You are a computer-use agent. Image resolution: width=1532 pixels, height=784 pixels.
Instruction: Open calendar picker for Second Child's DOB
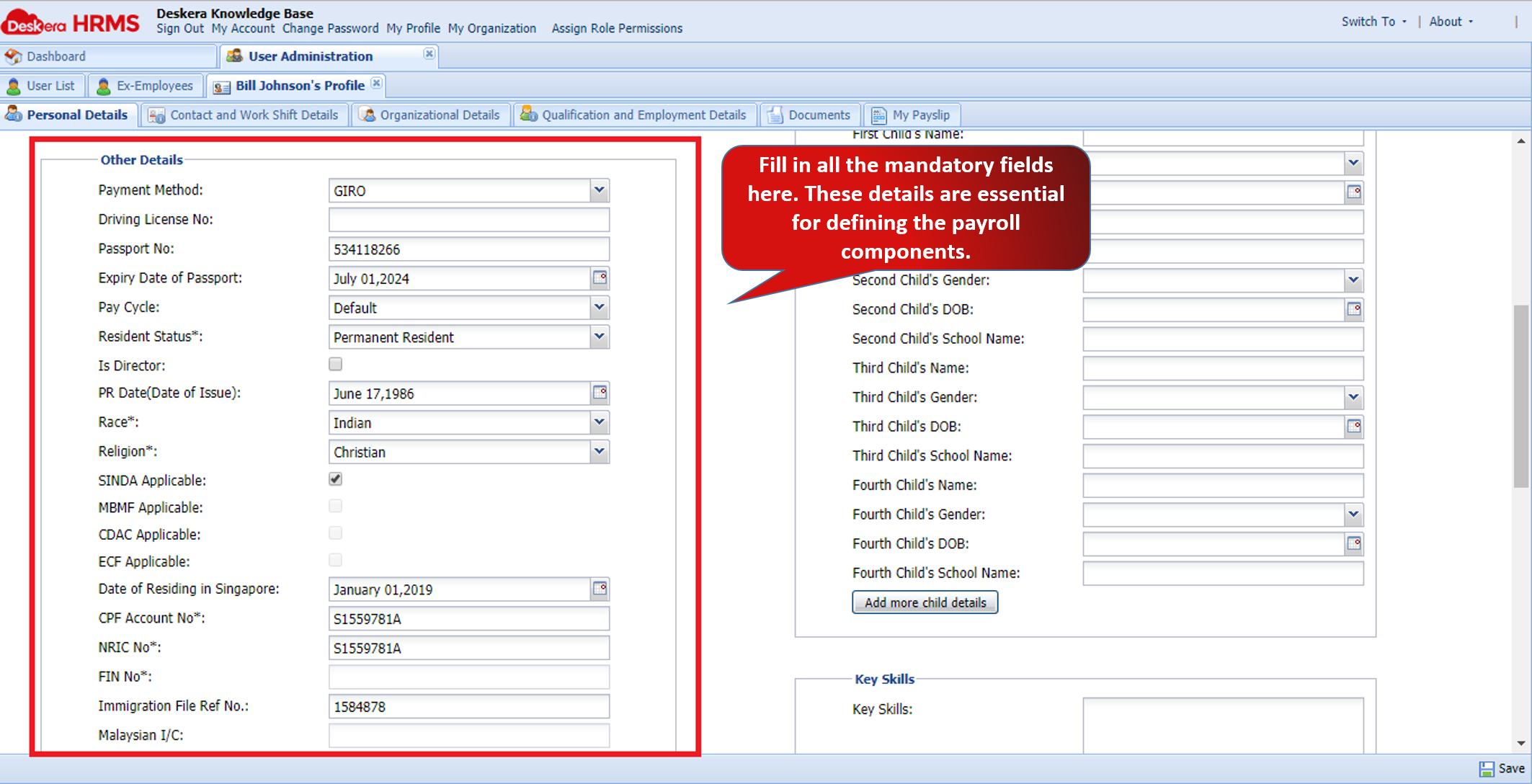point(1354,309)
